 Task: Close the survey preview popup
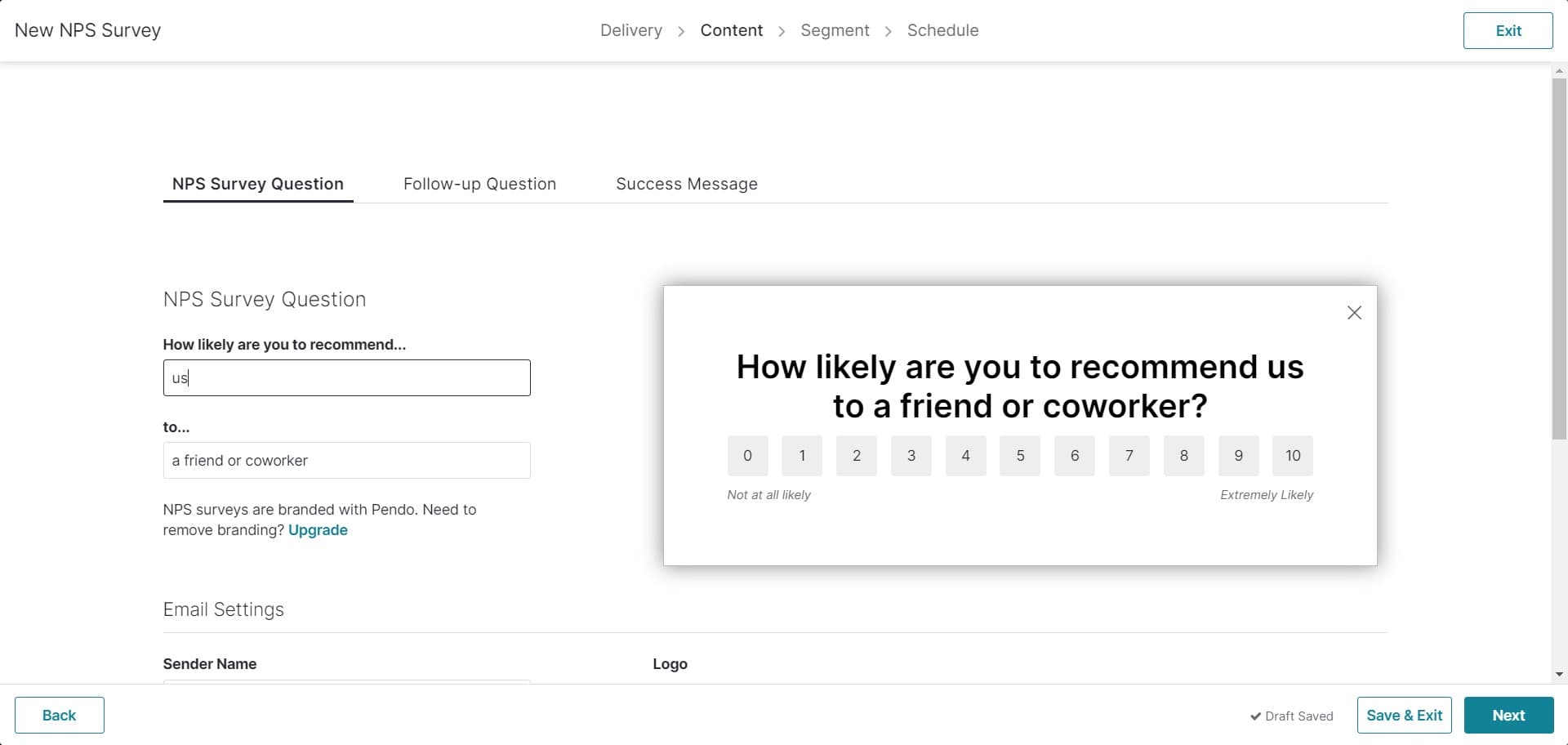click(x=1354, y=313)
